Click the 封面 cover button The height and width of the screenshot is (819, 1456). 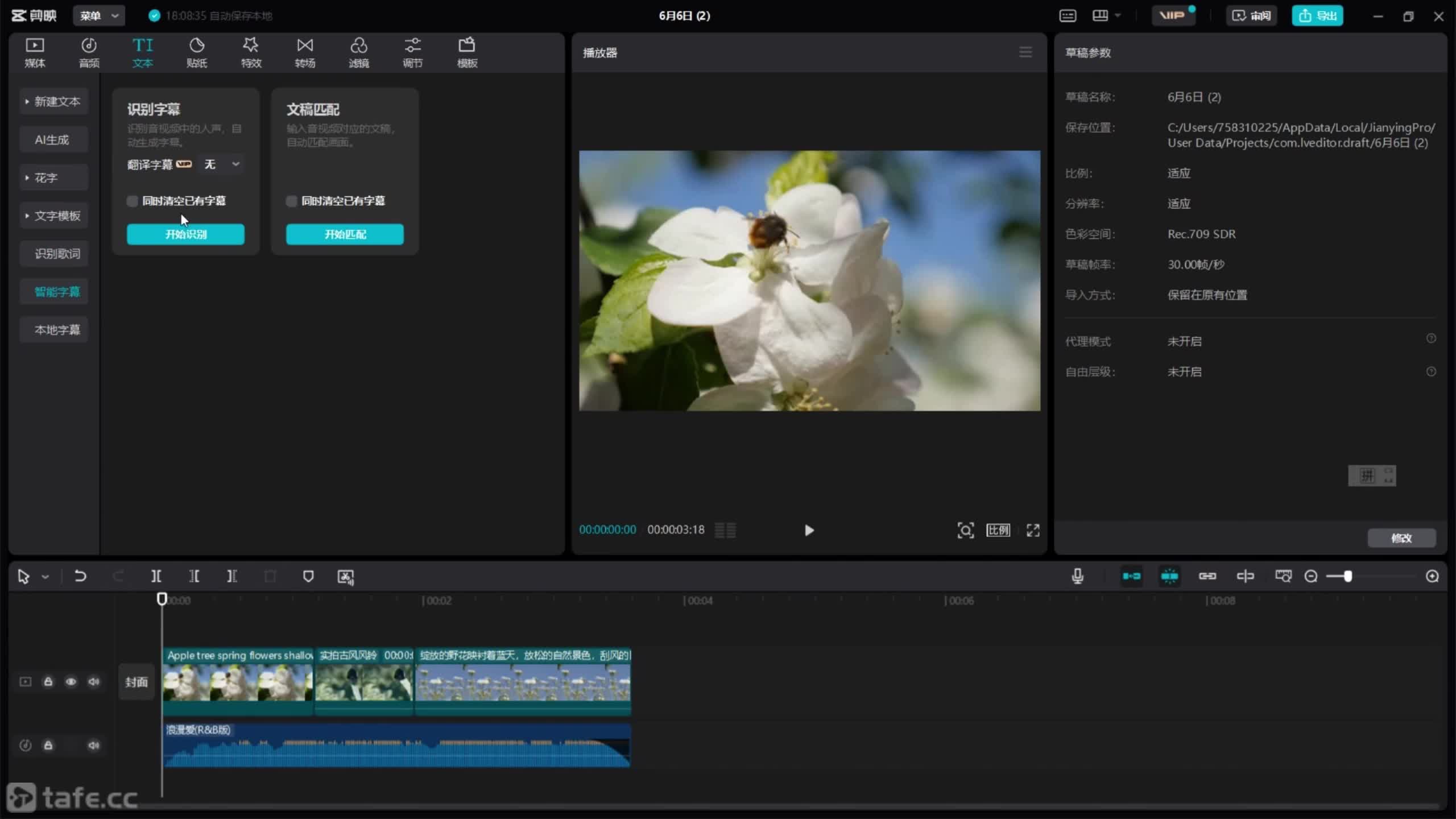pos(136,682)
